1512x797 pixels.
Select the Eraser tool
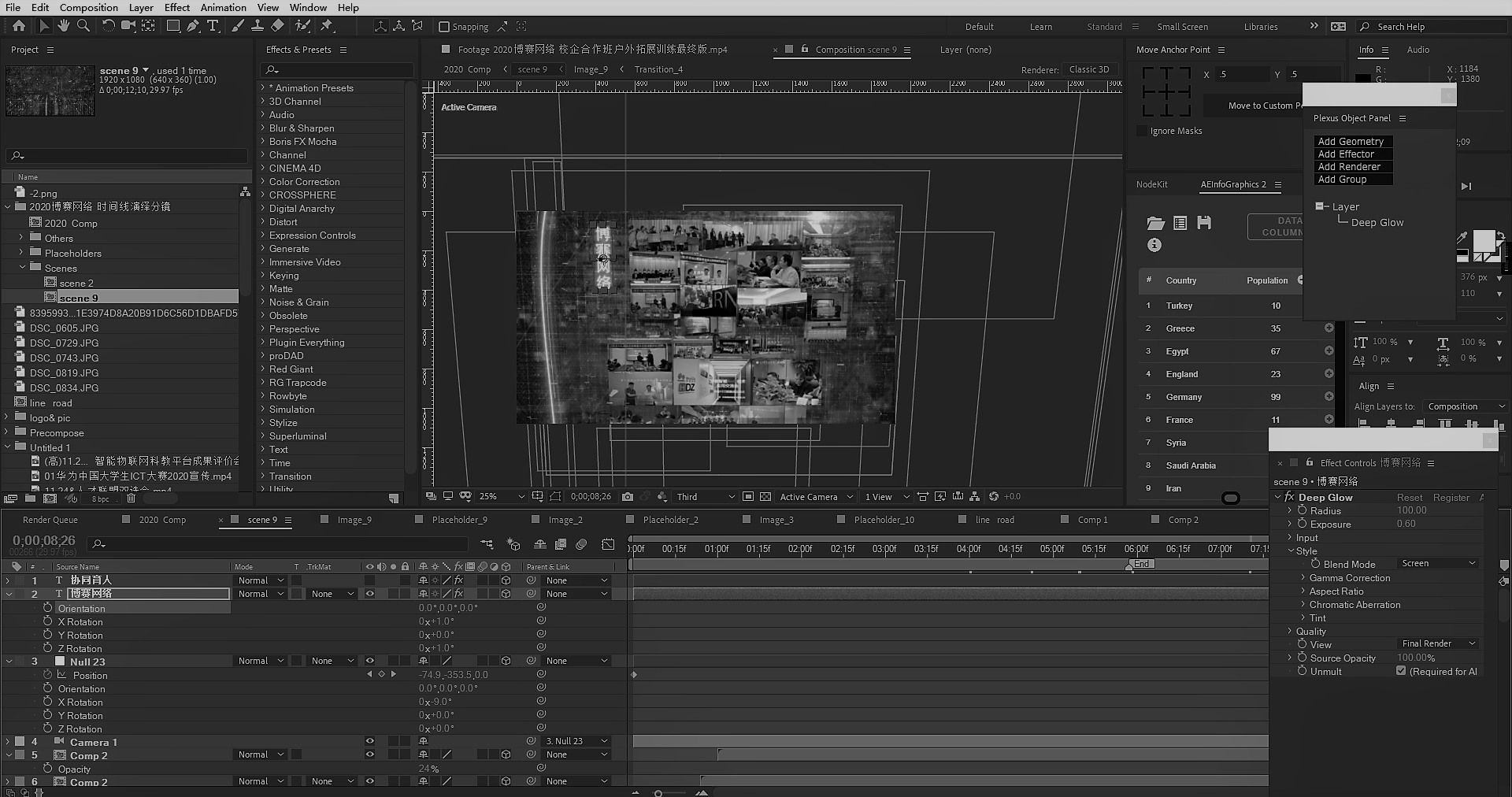(277, 26)
